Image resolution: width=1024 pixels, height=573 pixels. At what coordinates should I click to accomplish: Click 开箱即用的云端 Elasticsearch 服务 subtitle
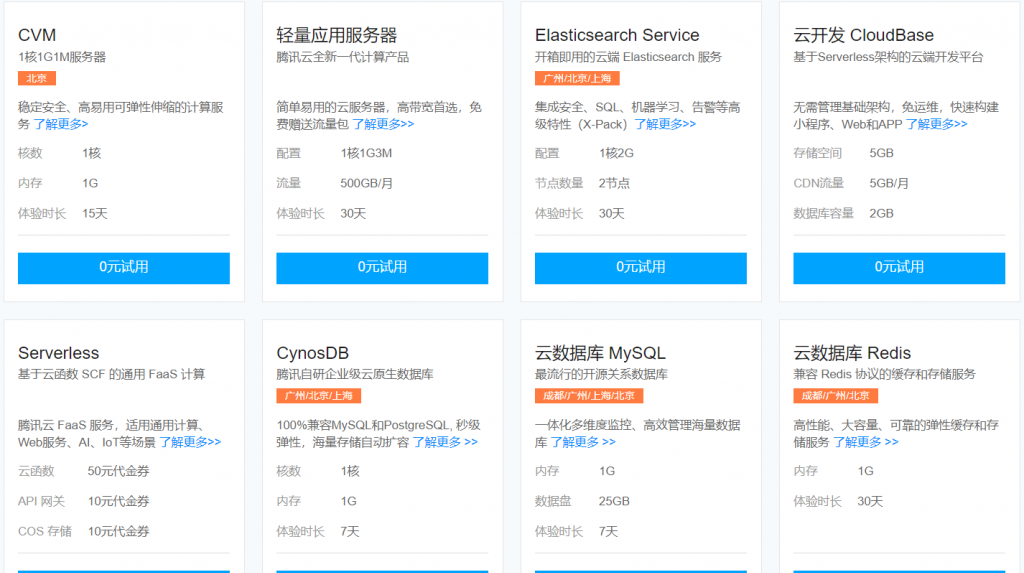point(628,57)
